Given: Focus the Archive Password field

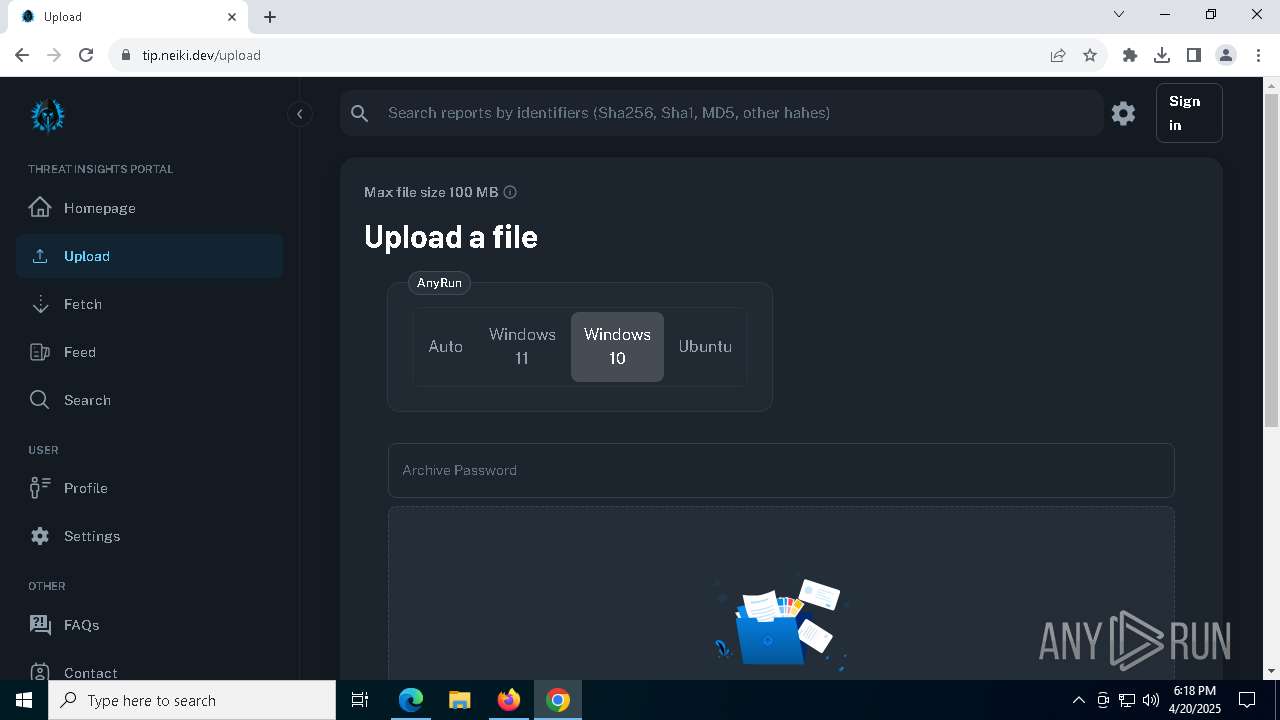Looking at the screenshot, I should pyautogui.click(x=781, y=470).
